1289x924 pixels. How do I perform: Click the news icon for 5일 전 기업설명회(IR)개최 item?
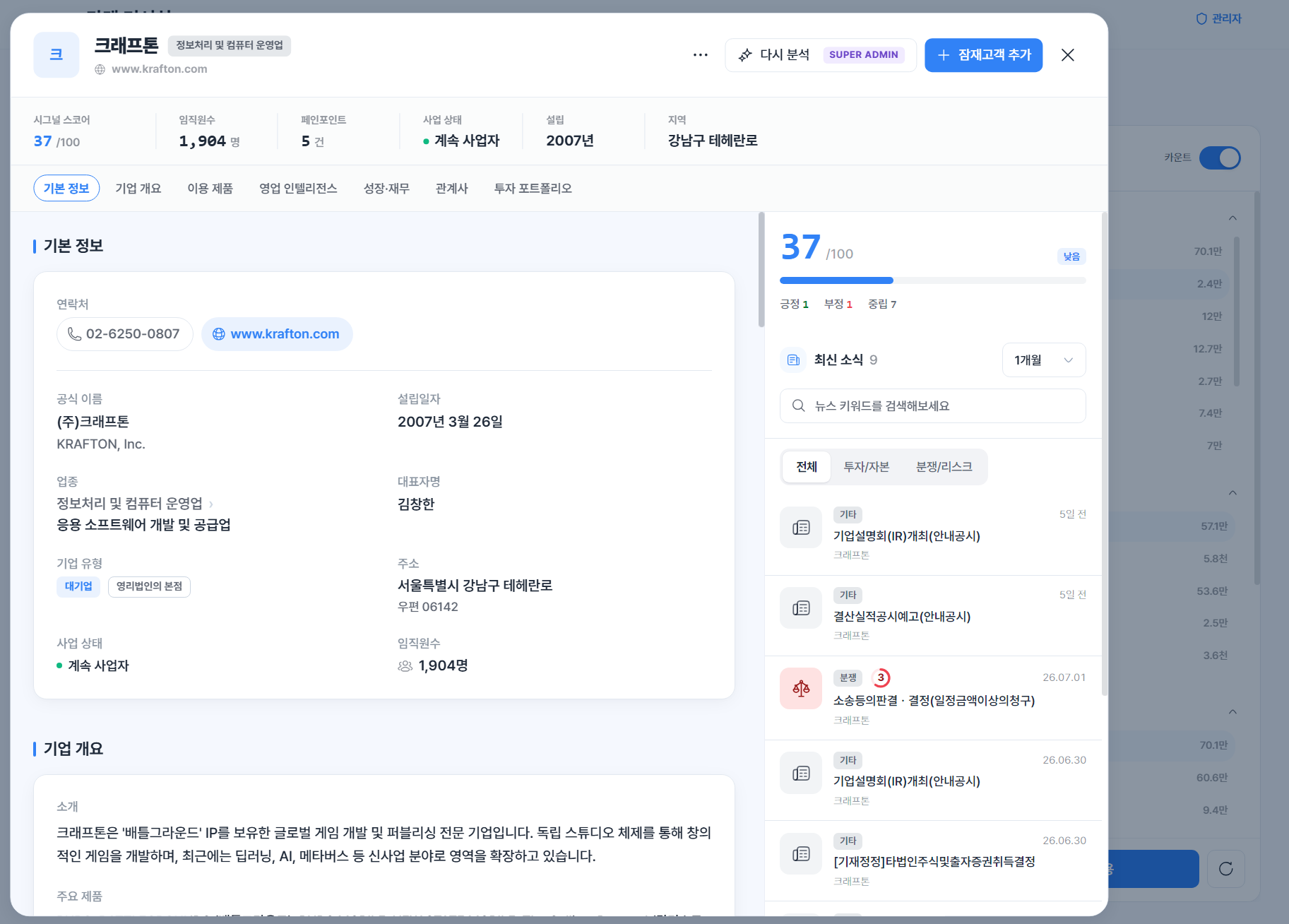click(x=801, y=527)
